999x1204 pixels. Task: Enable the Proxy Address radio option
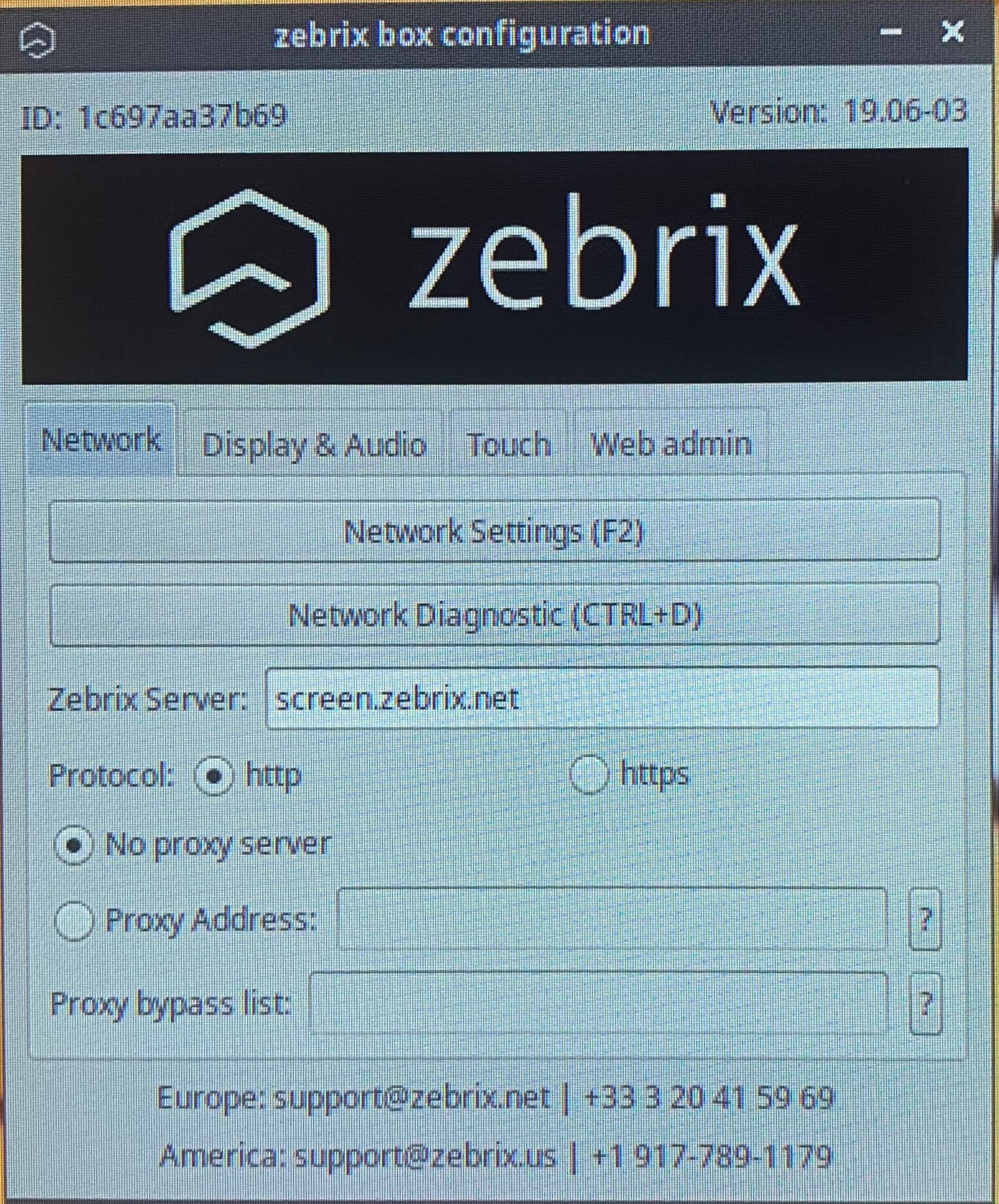[x=74, y=920]
